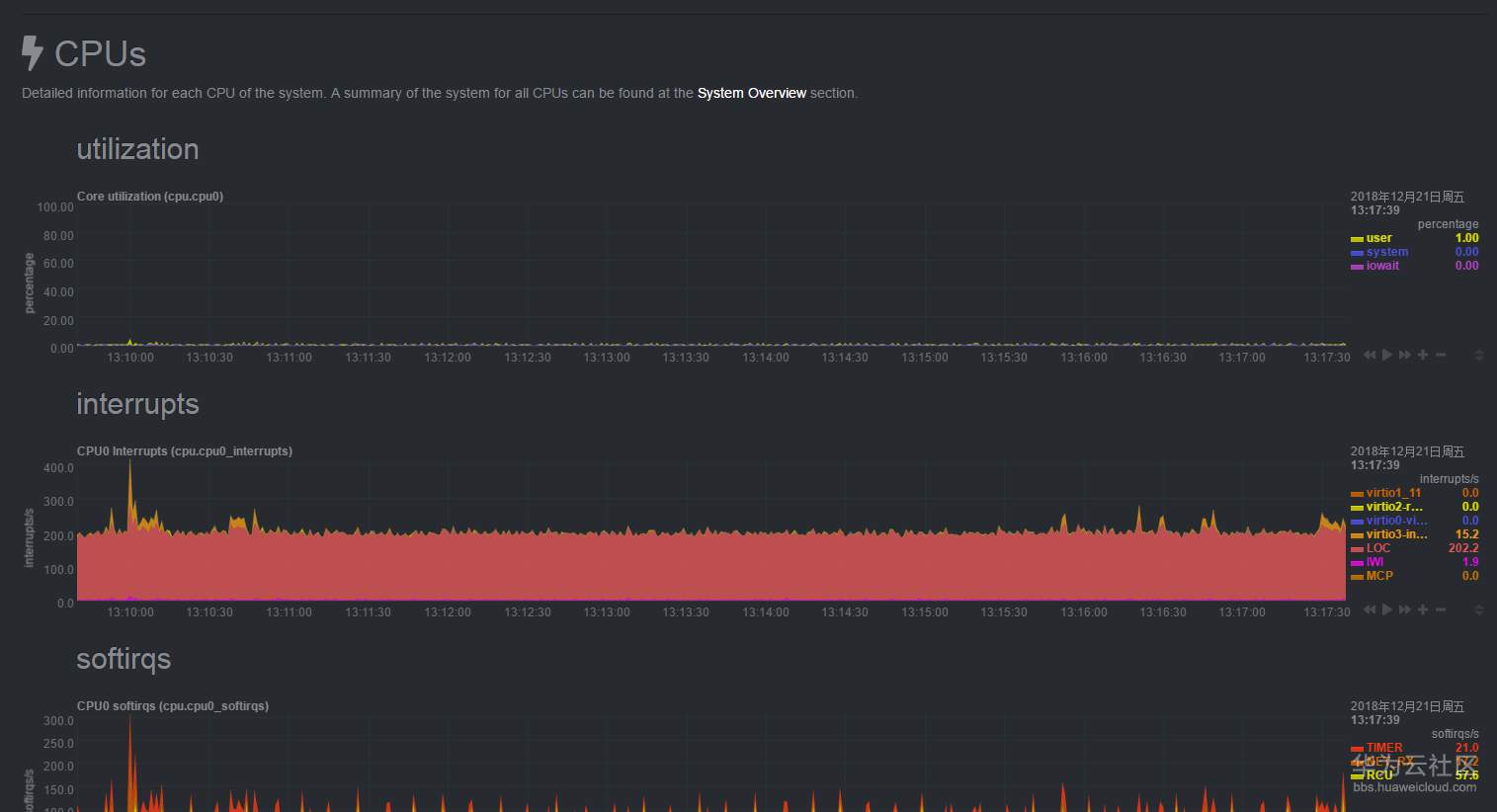Click the "CPU0 softirqs (cpu.cpu0_softirqs)" chart title
1497x812 pixels.
(173, 706)
